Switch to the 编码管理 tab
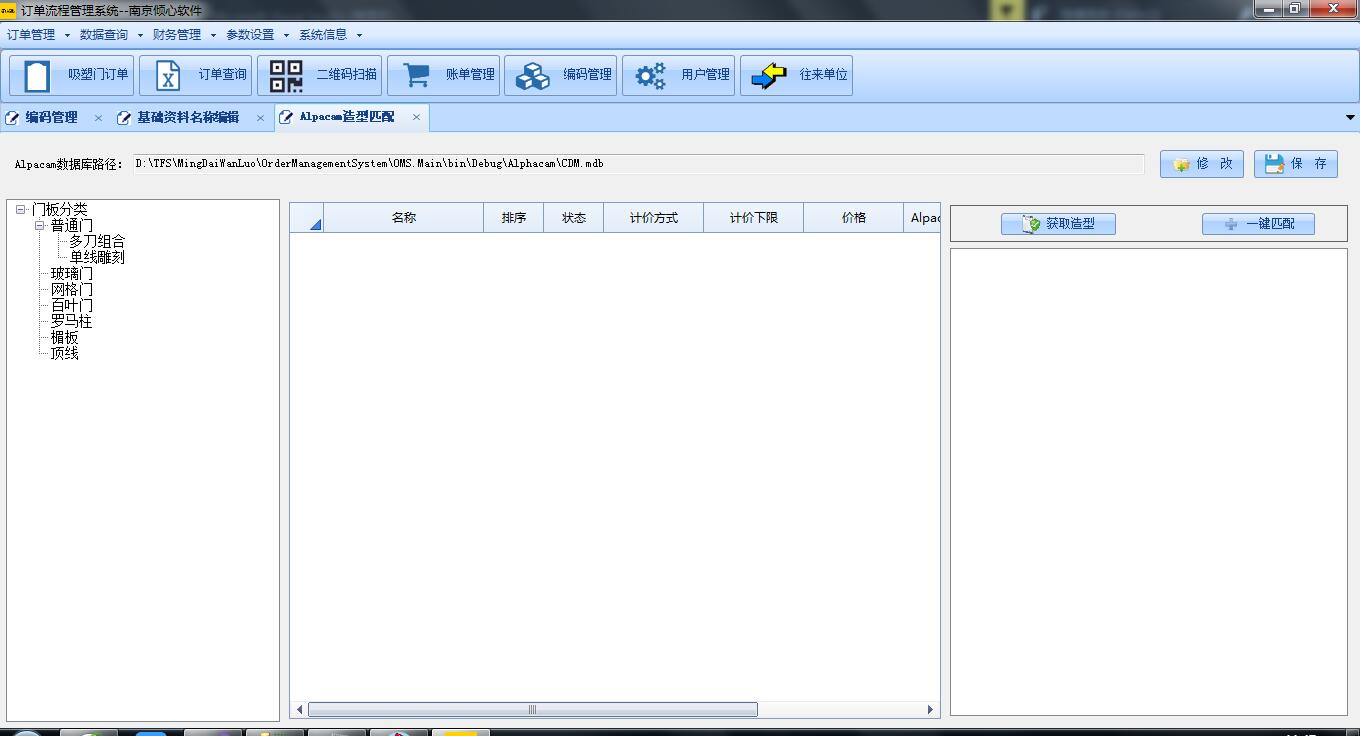1360x736 pixels. pyautogui.click(x=51, y=118)
